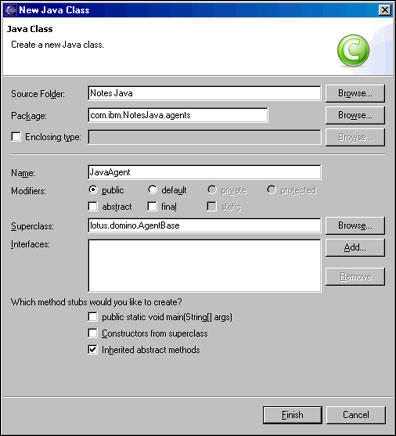Click the Remove interfaces button

[355, 276]
